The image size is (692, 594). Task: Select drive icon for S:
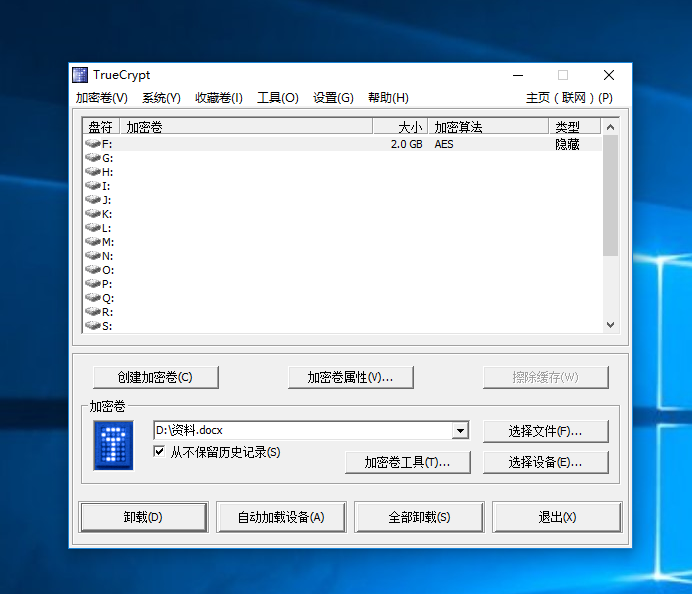coord(93,326)
